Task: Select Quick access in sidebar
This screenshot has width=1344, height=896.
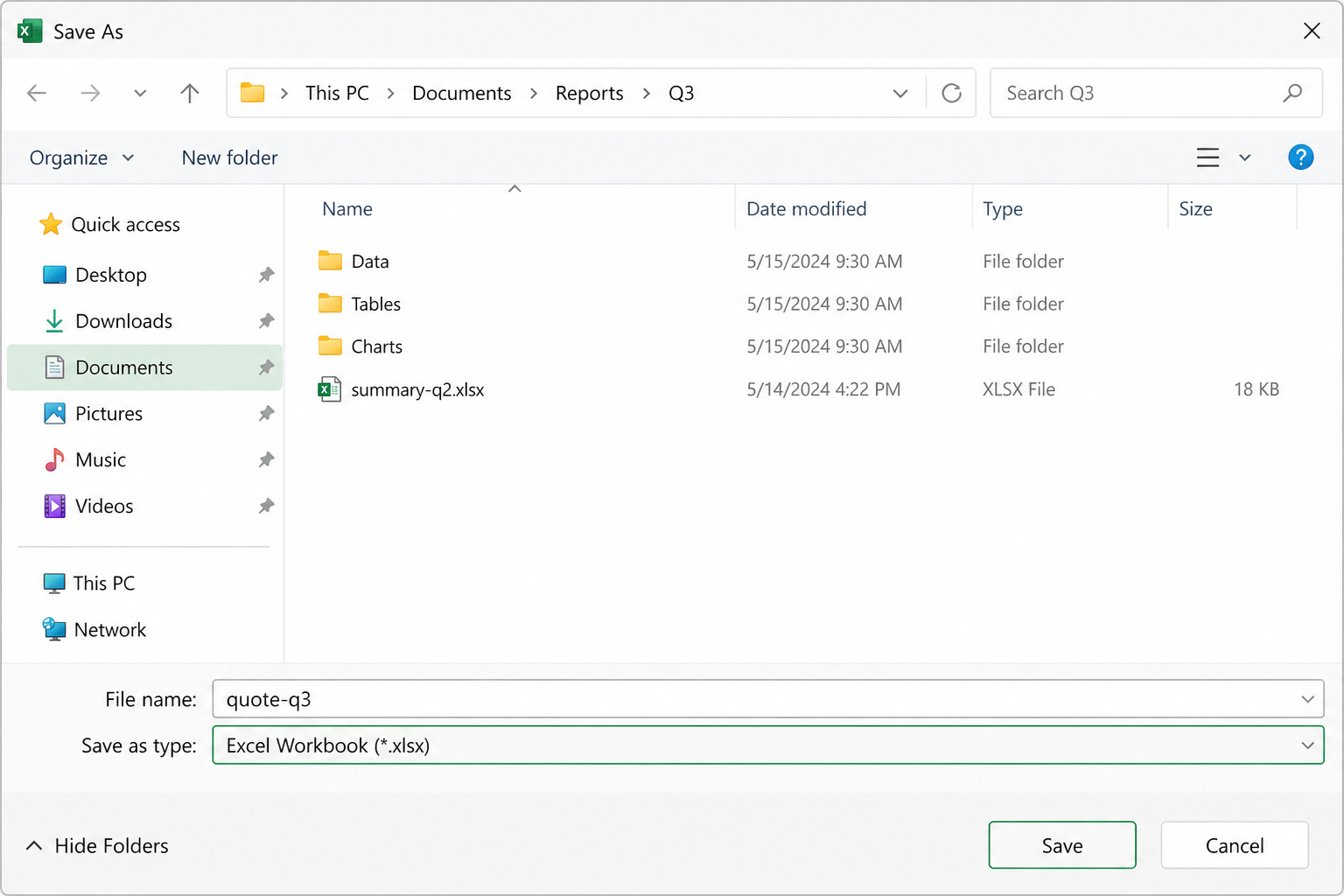Action: coord(109,225)
